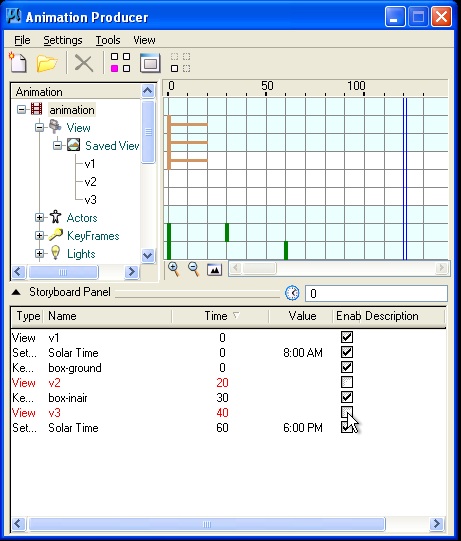Click the clock icon beside time field
The width and height of the screenshot is (461, 541).
(293, 293)
